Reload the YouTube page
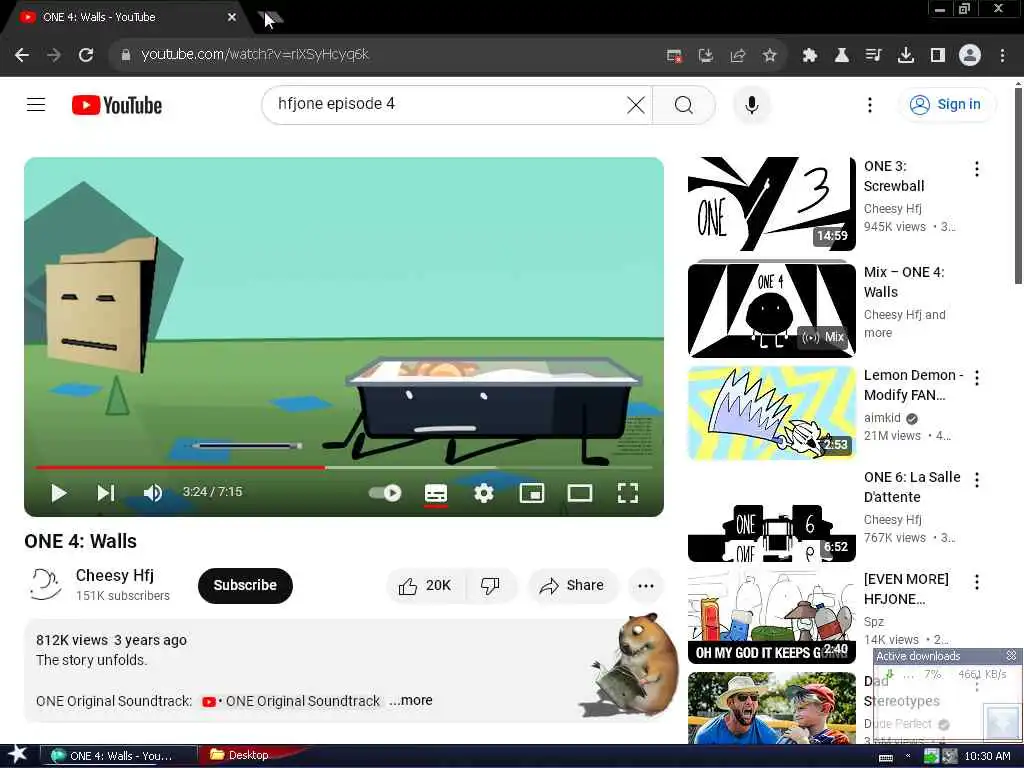The image size is (1024, 768). (86, 55)
